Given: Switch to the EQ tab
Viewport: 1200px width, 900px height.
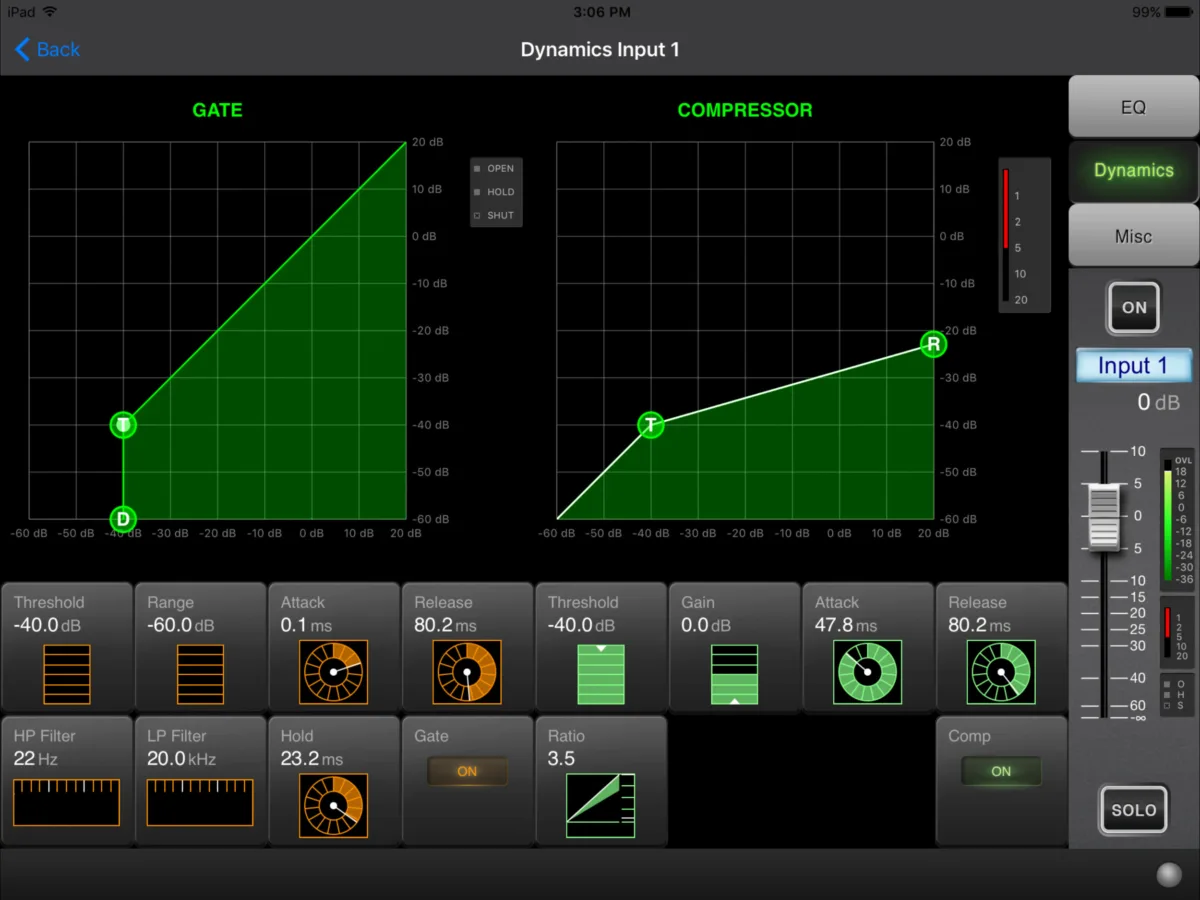Looking at the screenshot, I should pos(1133,107).
